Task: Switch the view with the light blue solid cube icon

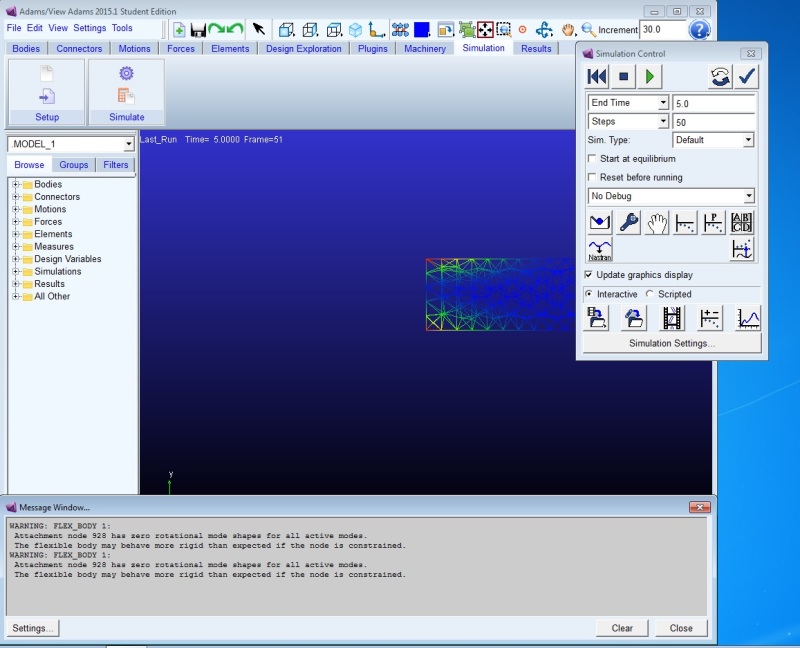Action: (355, 30)
